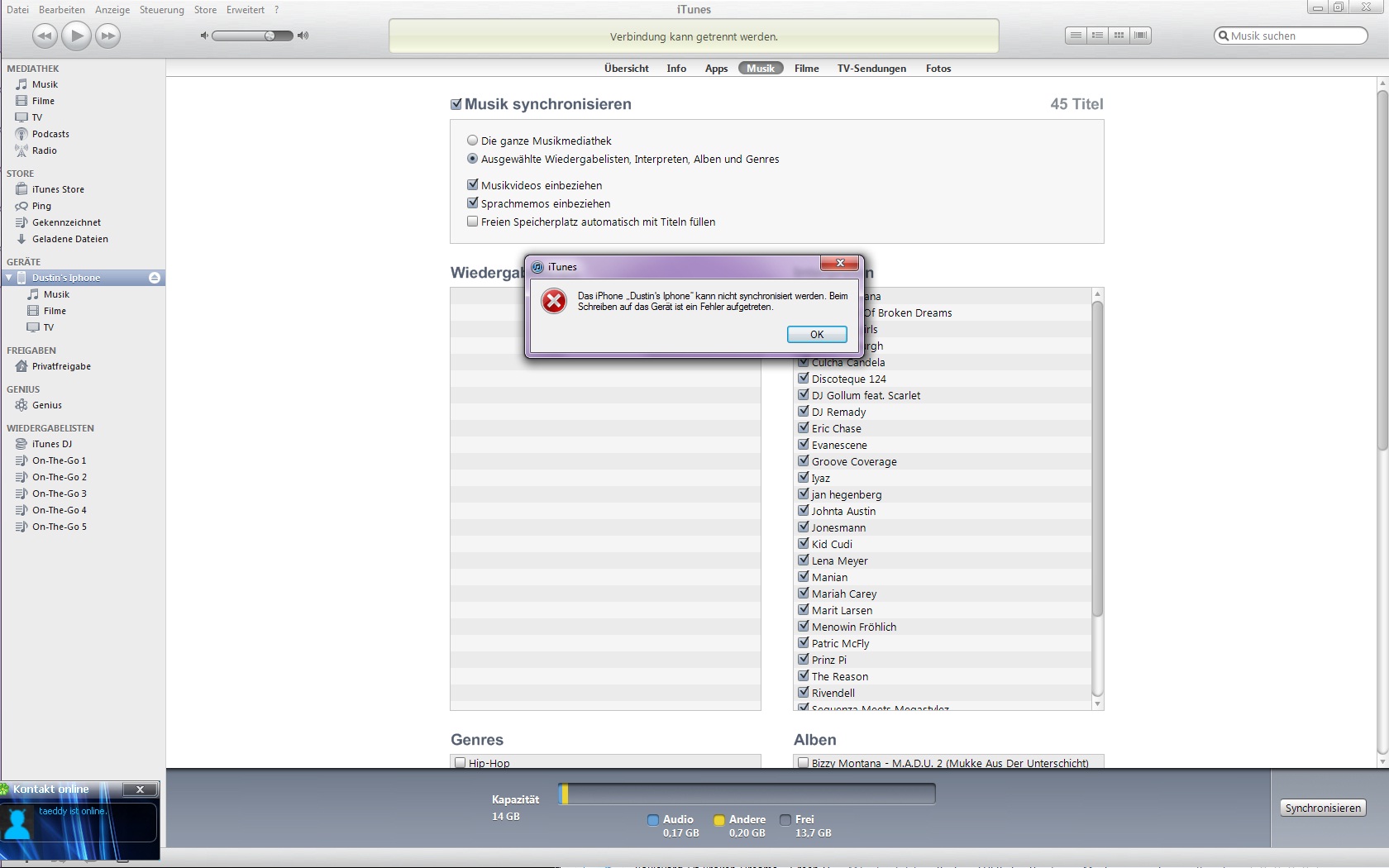Switch to the Fotos tab
The width and height of the screenshot is (1389, 868).
(938, 69)
